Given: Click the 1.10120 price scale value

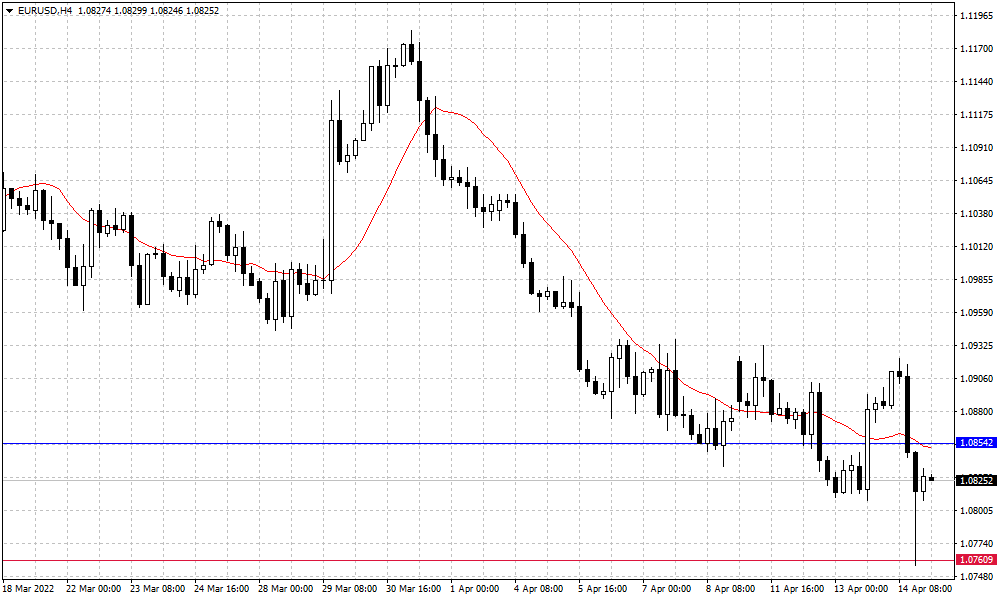Looking at the screenshot, I should (x=976, y=247).
